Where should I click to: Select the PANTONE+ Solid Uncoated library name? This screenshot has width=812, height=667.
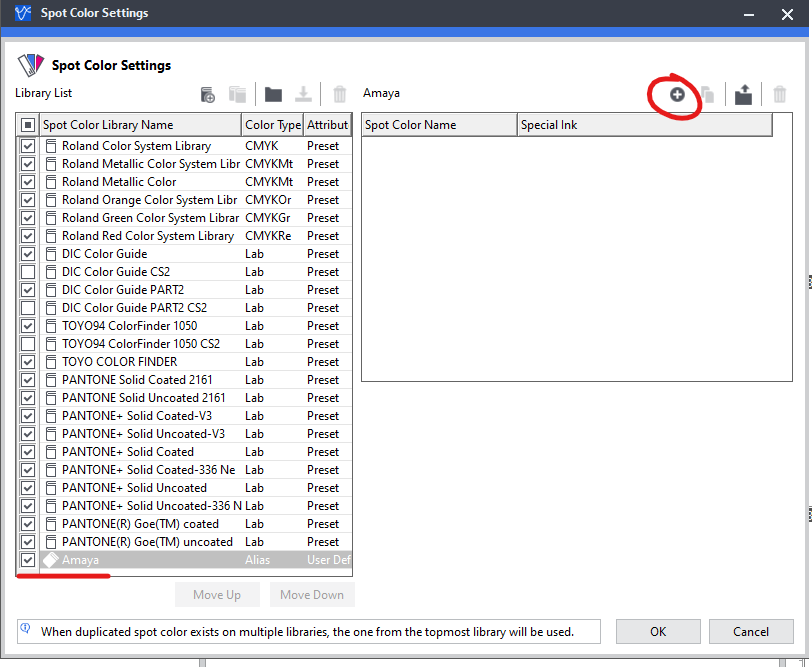point(134,488)
